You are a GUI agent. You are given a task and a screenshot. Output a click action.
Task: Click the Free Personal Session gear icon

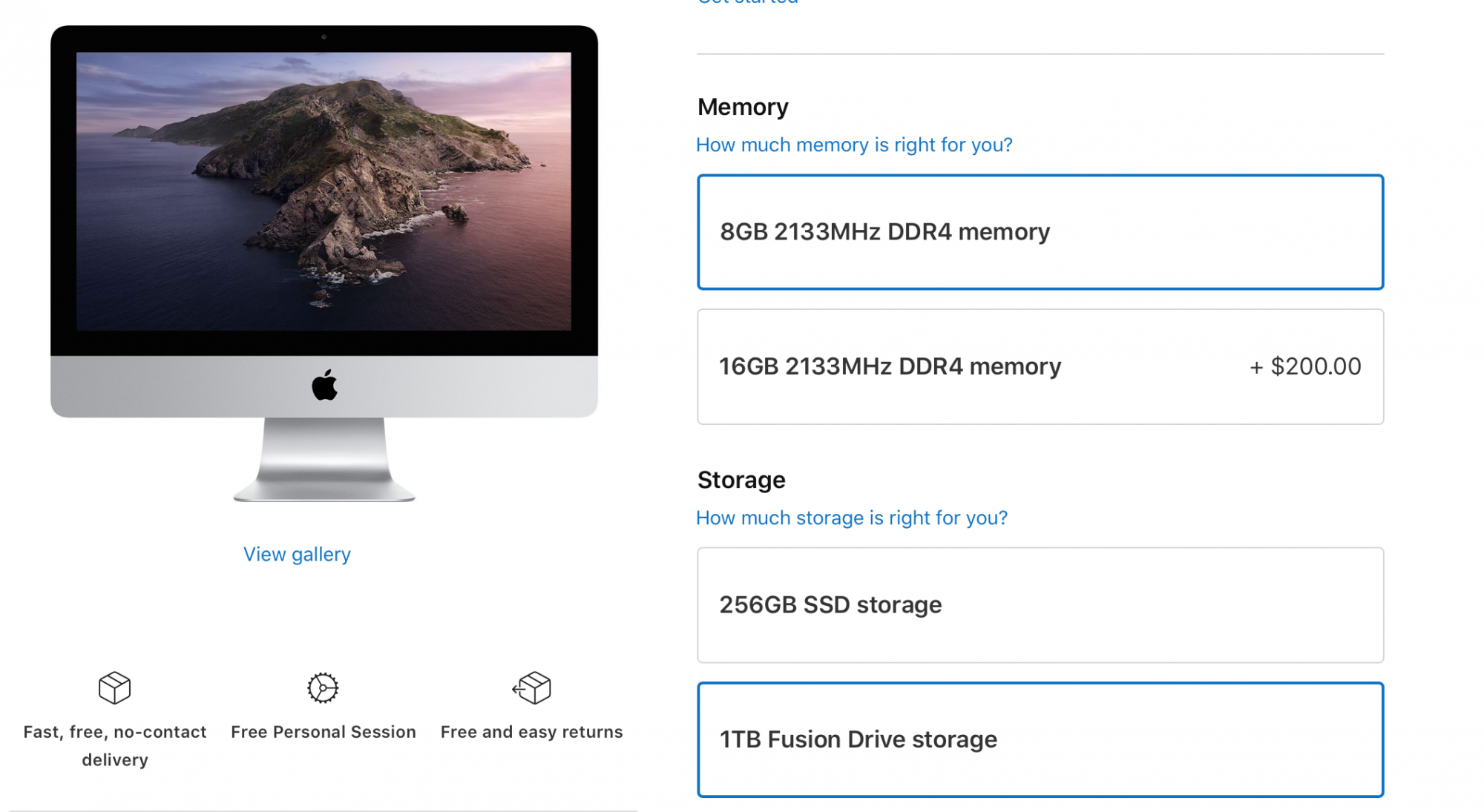(x=323, y=687)
